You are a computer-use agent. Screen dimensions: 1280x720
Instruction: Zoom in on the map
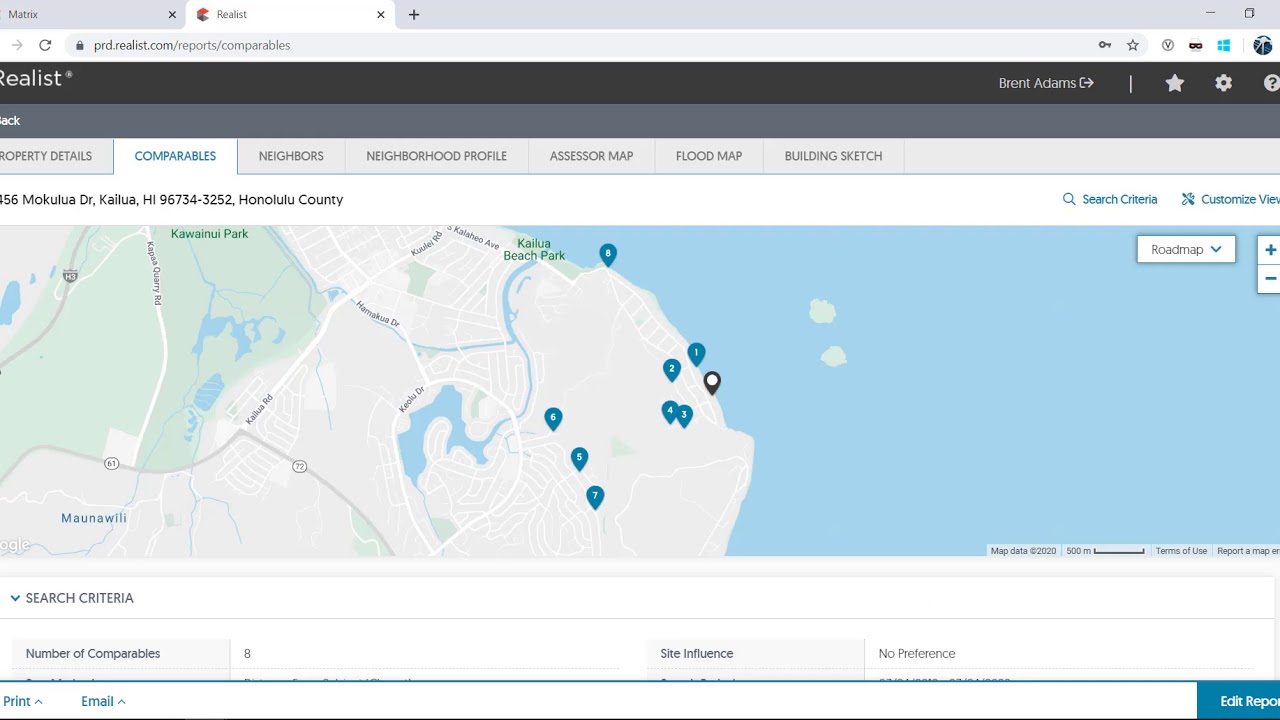(x=1270, y=250)
